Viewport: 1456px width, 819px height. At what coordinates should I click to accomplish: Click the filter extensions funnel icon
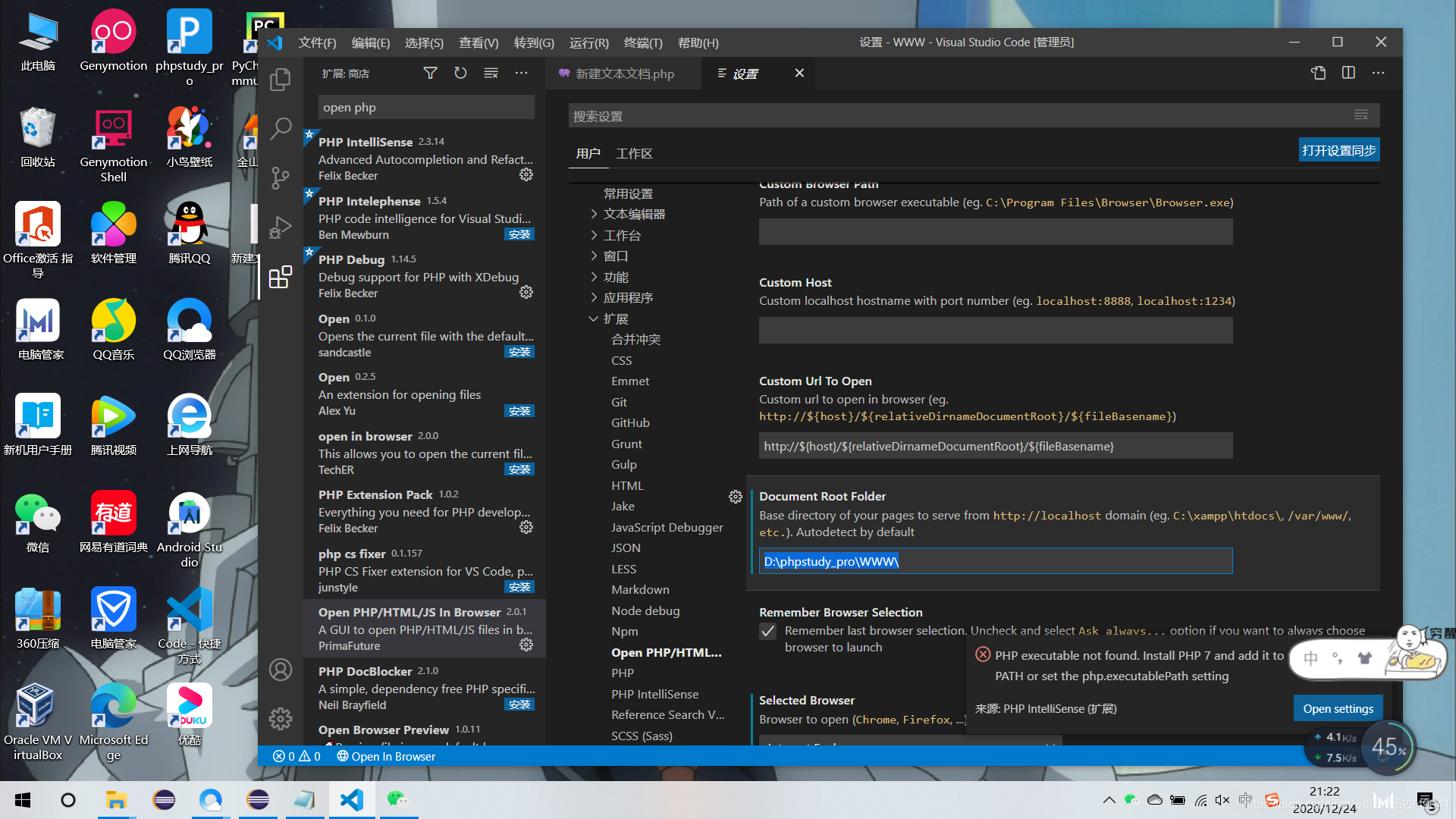pyautogui.click(x=430, y=73)
